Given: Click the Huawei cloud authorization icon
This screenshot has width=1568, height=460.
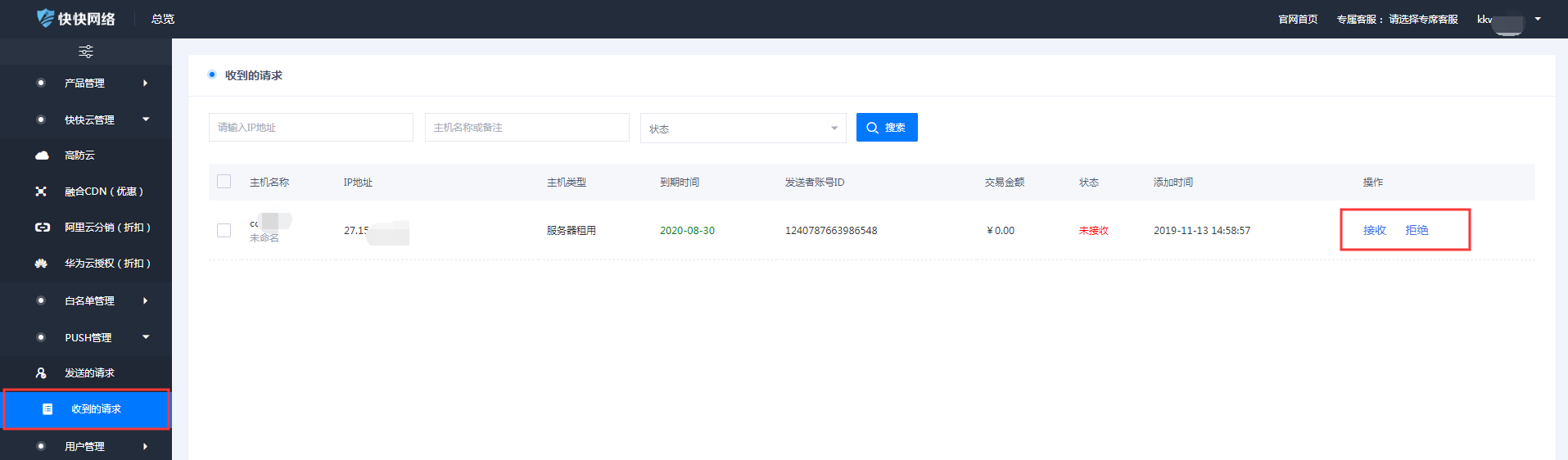Looking at the screenshot, I should tap(41, 264).
